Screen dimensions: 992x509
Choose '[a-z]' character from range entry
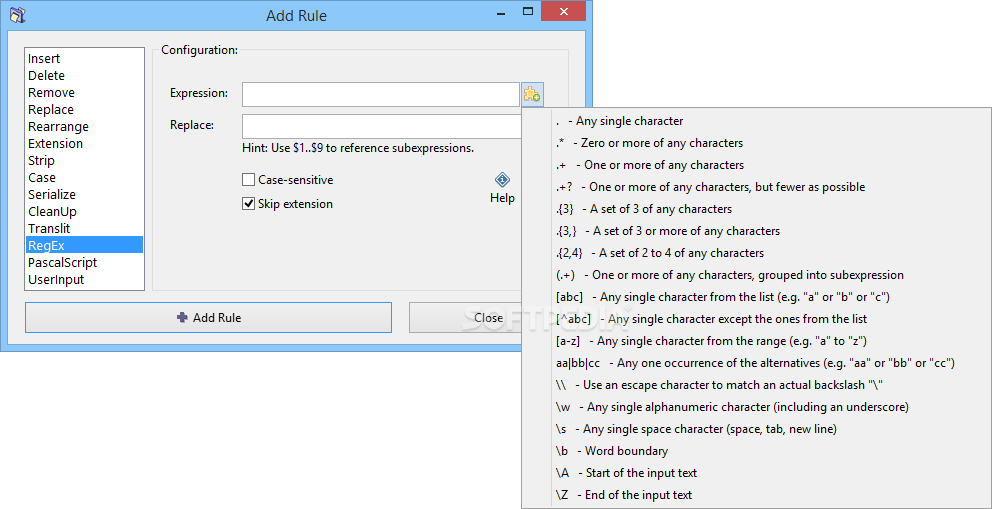[757, 341]
